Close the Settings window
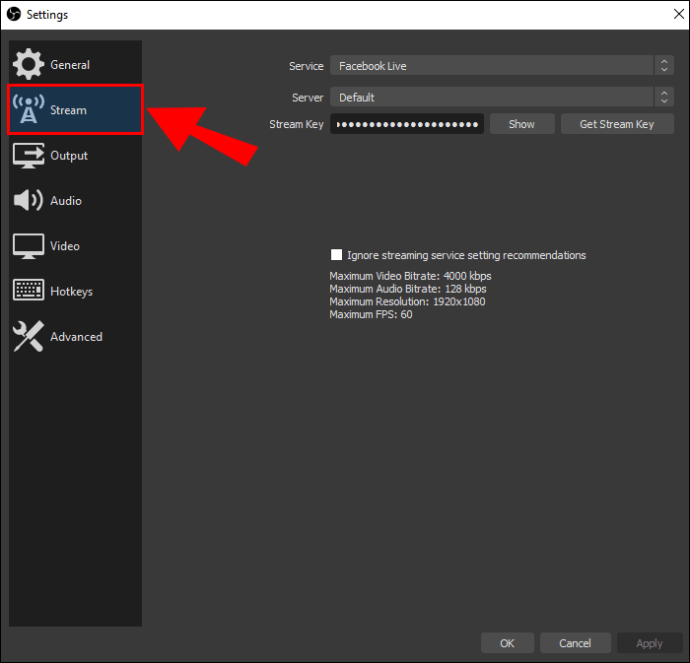The image size is (690, 663). coord(679,14)
